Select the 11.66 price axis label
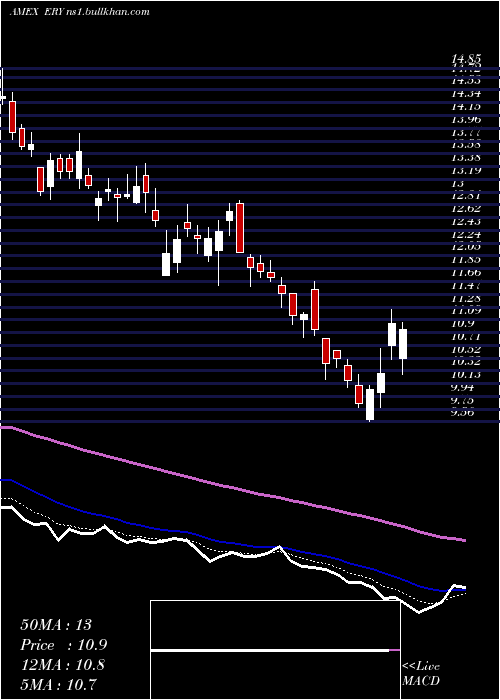The width and height of the screenshot is (500, 700). tap(466, 272)
